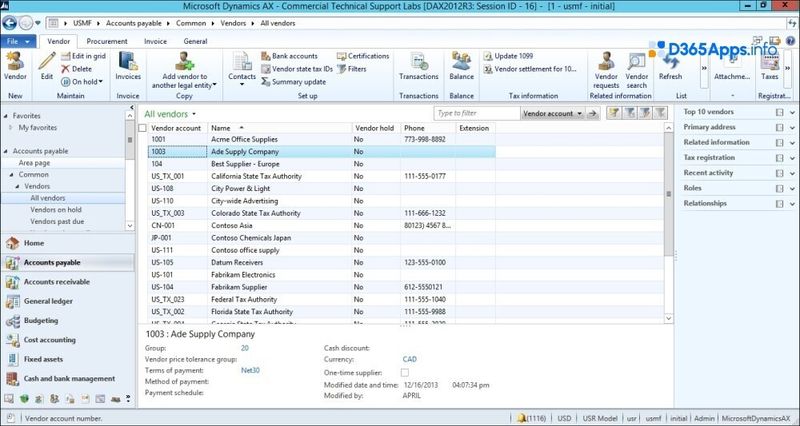Refresh the vendor list
The image size is (800, 426).
[670, 66]
